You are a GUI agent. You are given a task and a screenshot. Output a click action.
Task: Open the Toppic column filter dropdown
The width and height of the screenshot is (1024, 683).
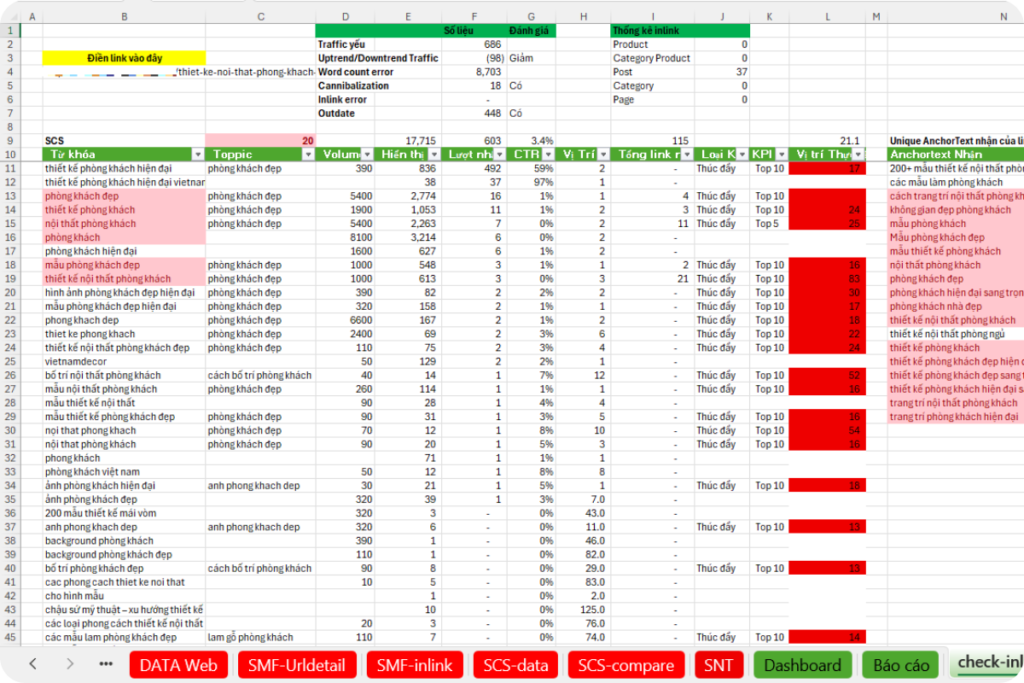click(308, 155)
